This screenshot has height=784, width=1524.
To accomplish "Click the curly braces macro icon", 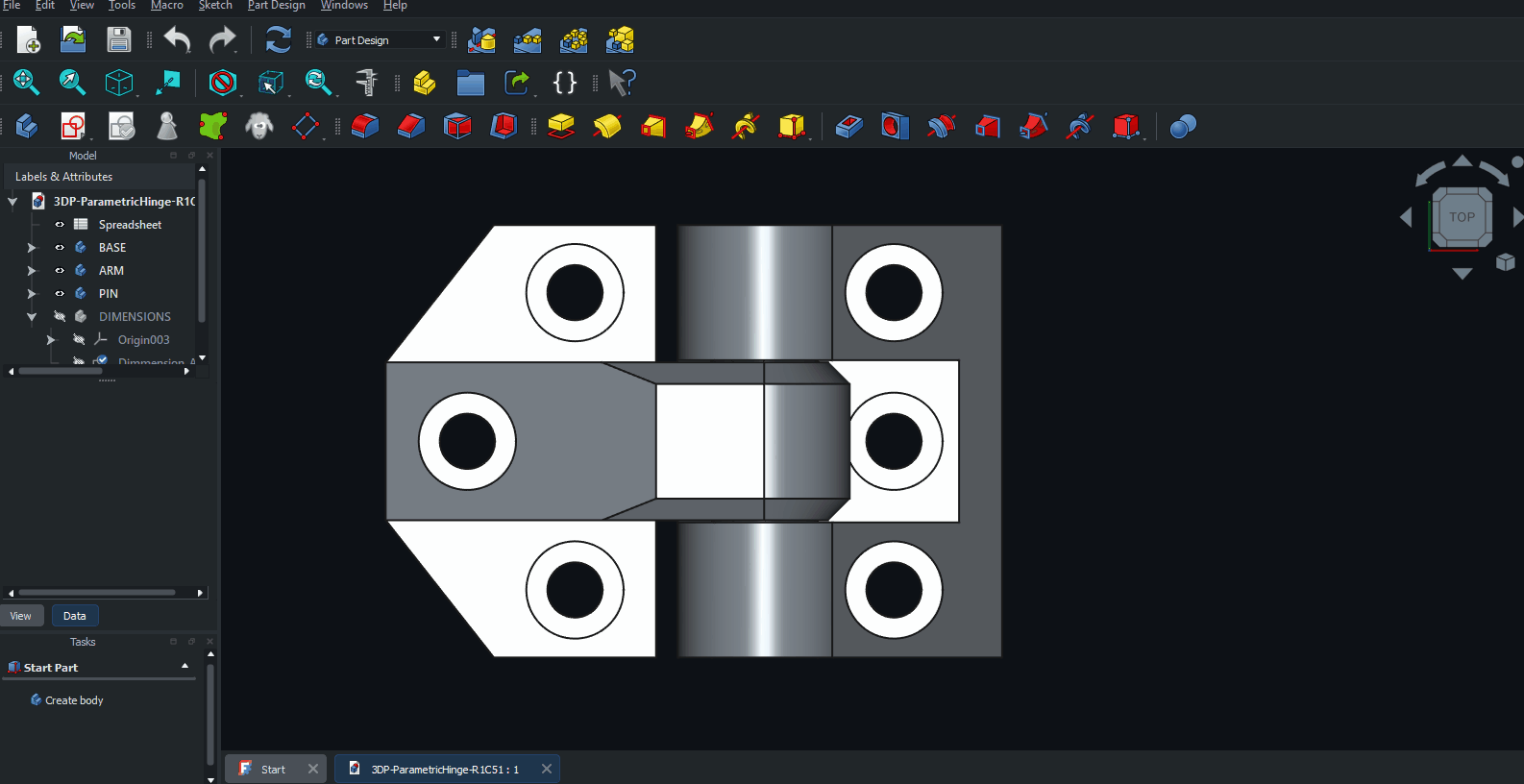I will (565, 83).
